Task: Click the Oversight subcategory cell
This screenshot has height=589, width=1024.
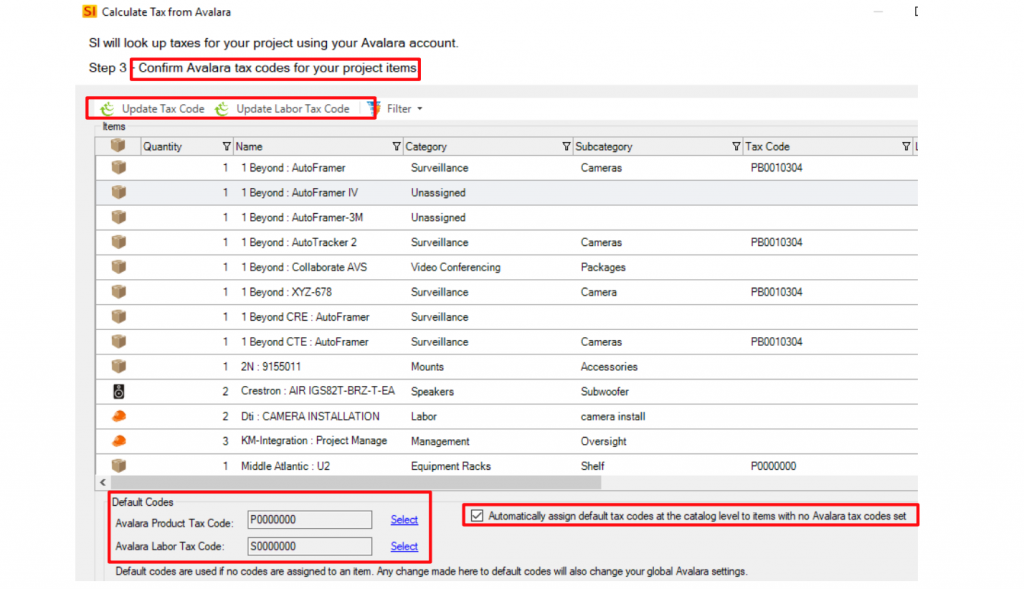Action: tap(603, 441)
